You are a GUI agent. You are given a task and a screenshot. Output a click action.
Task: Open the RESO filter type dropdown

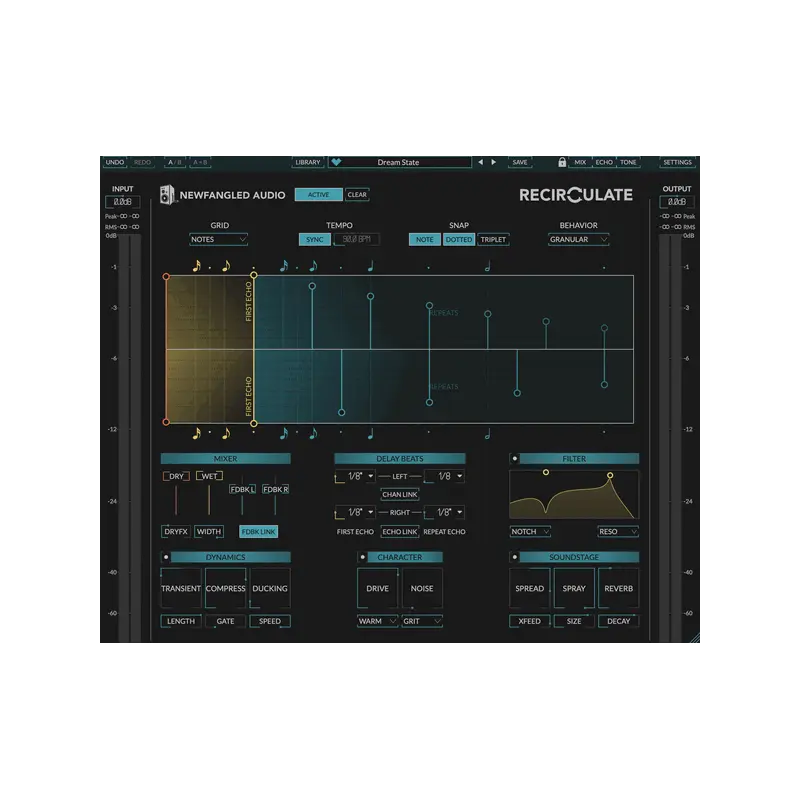(x=618, y=532)
